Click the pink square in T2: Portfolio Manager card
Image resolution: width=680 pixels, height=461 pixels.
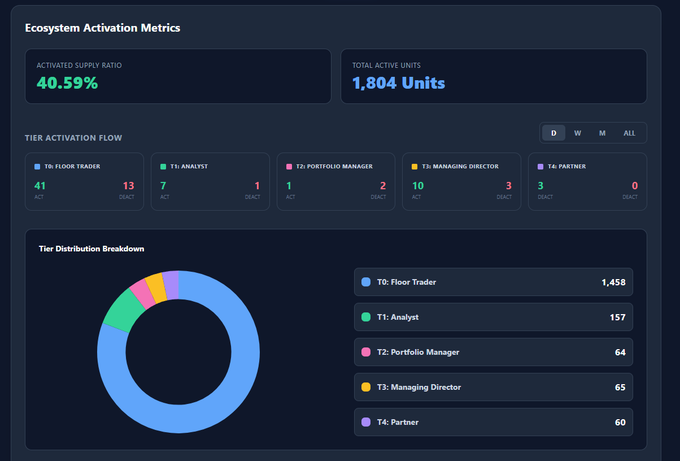click(289, 167)
